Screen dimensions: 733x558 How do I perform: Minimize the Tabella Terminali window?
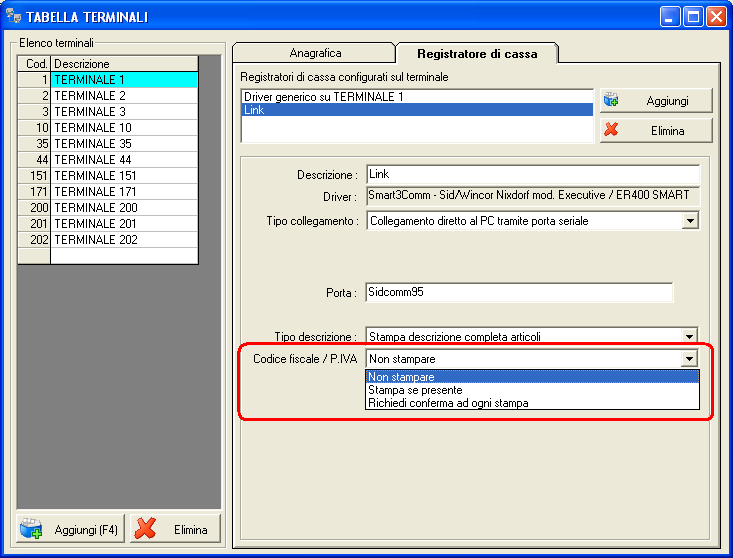click(x=669, y=17)
